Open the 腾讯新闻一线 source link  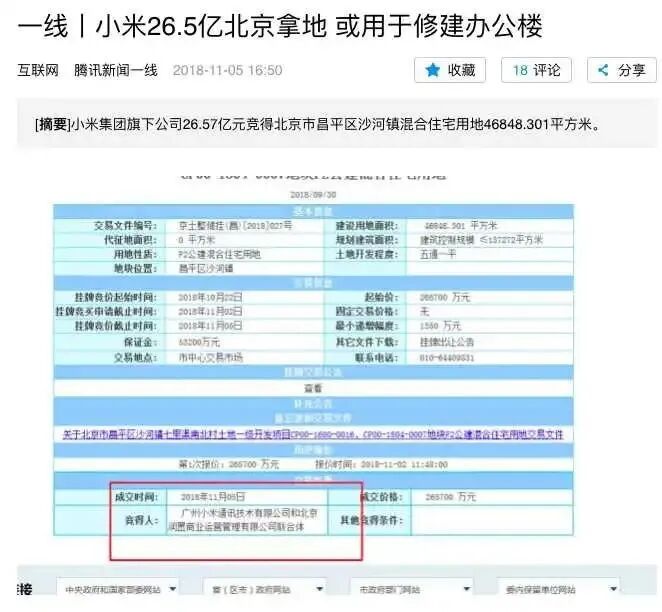click(x=116, y=70)
